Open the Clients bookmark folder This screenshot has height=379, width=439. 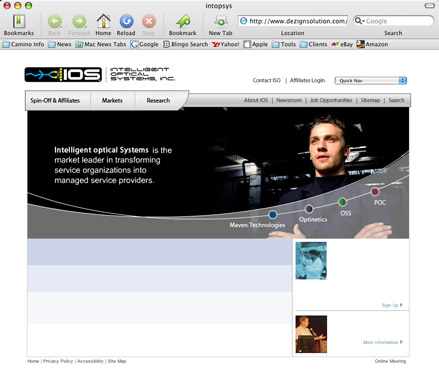313,44
